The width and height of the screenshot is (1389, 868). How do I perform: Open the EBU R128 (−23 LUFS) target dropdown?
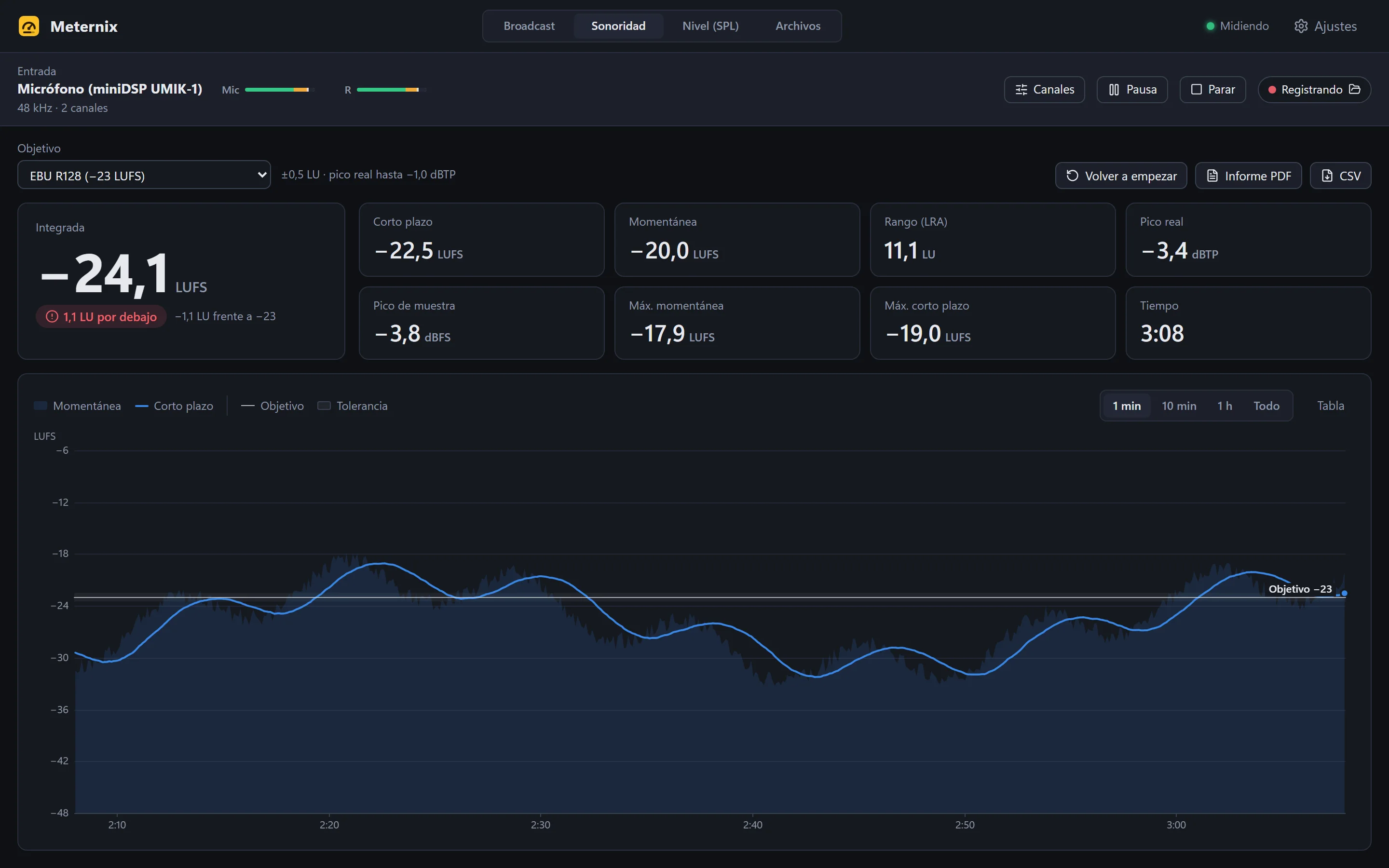(x=144, y=175)
